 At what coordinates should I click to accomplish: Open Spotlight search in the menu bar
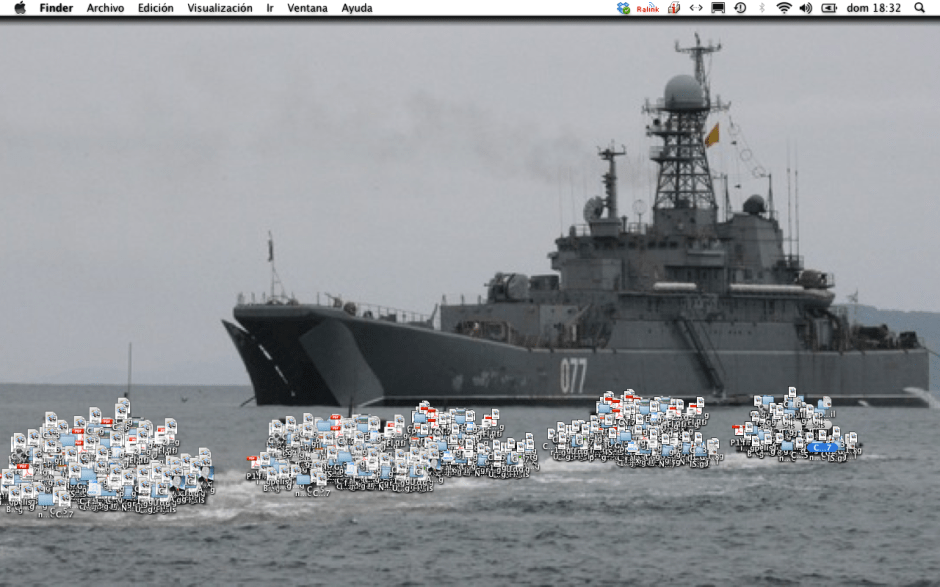coord(920,8)
